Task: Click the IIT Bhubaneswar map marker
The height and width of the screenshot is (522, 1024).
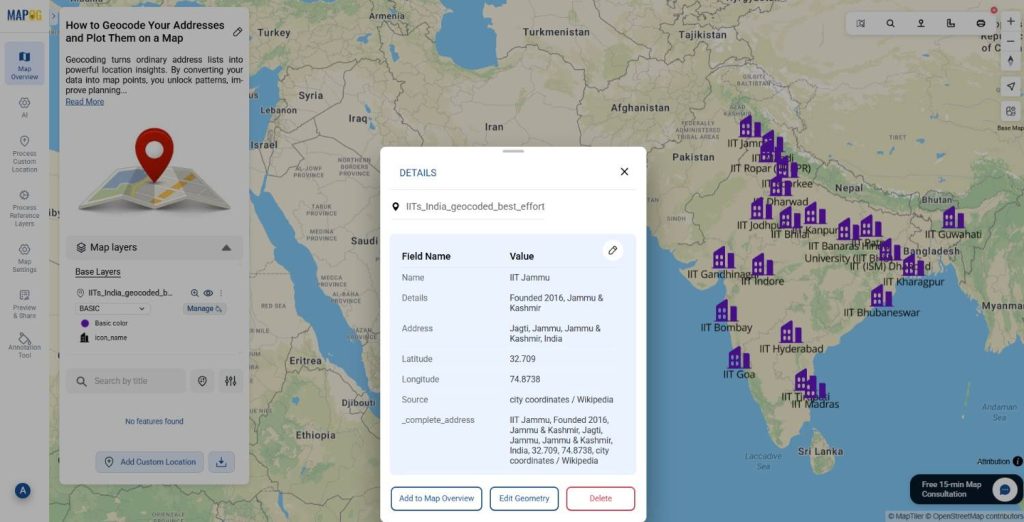Action: pos(881,296)
